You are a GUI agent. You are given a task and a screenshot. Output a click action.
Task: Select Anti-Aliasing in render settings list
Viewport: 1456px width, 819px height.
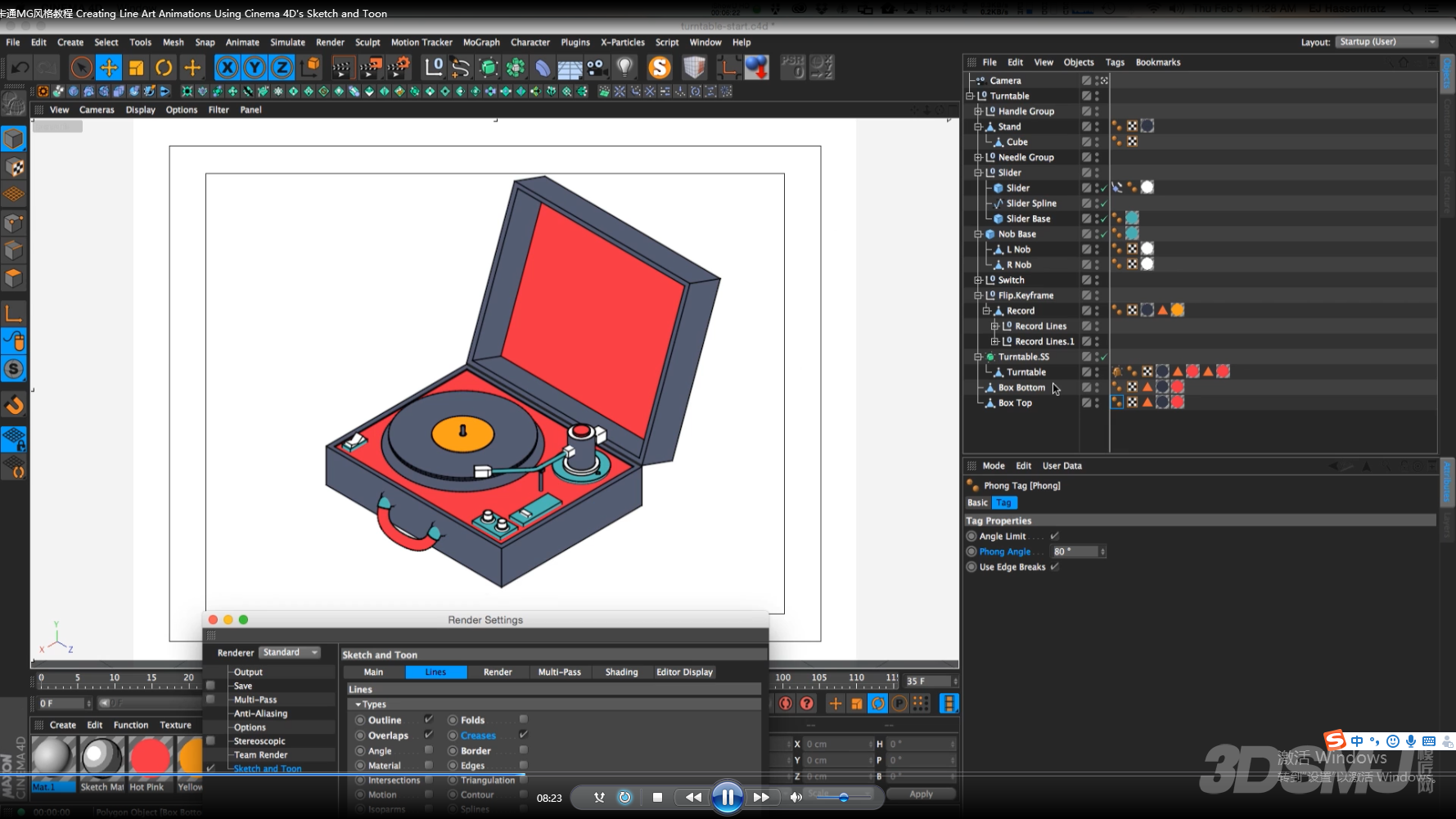[x=260, y=713]
